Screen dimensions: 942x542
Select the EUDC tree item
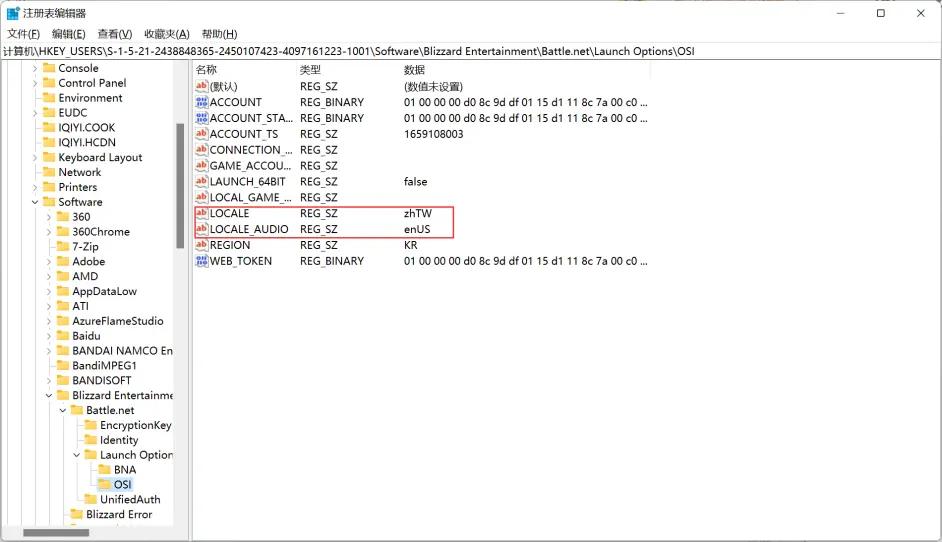(x=73, y=112)
